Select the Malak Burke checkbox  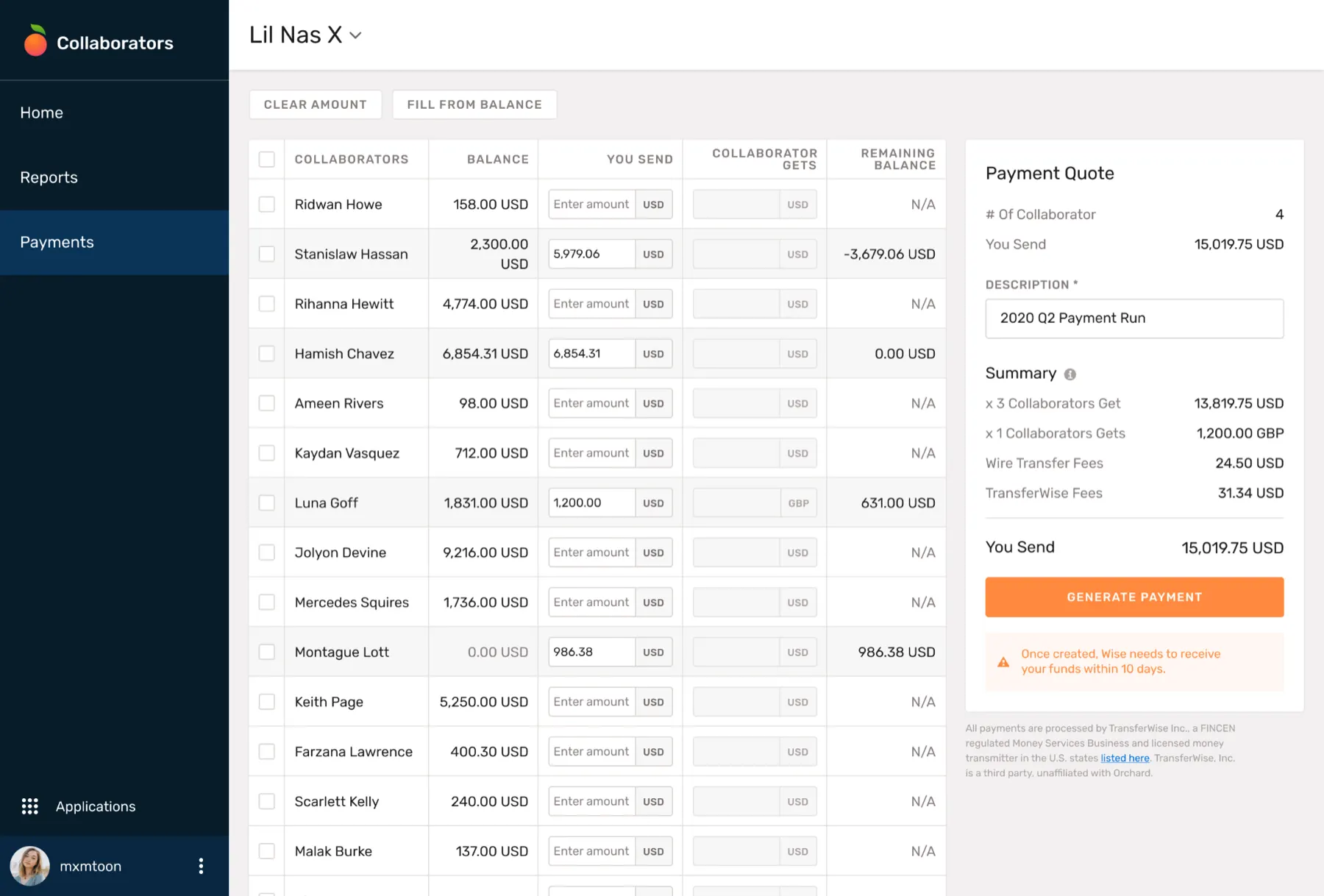267,851
